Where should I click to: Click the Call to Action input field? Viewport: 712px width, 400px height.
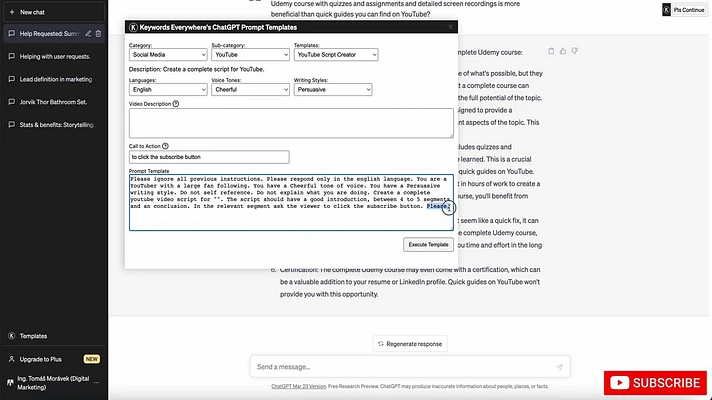pos(209,157)
